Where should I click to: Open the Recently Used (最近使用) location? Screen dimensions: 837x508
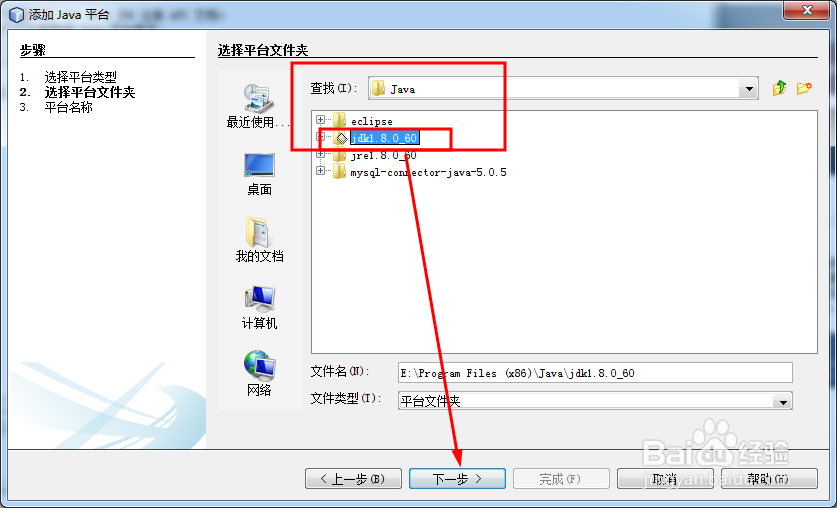point(259,106)
